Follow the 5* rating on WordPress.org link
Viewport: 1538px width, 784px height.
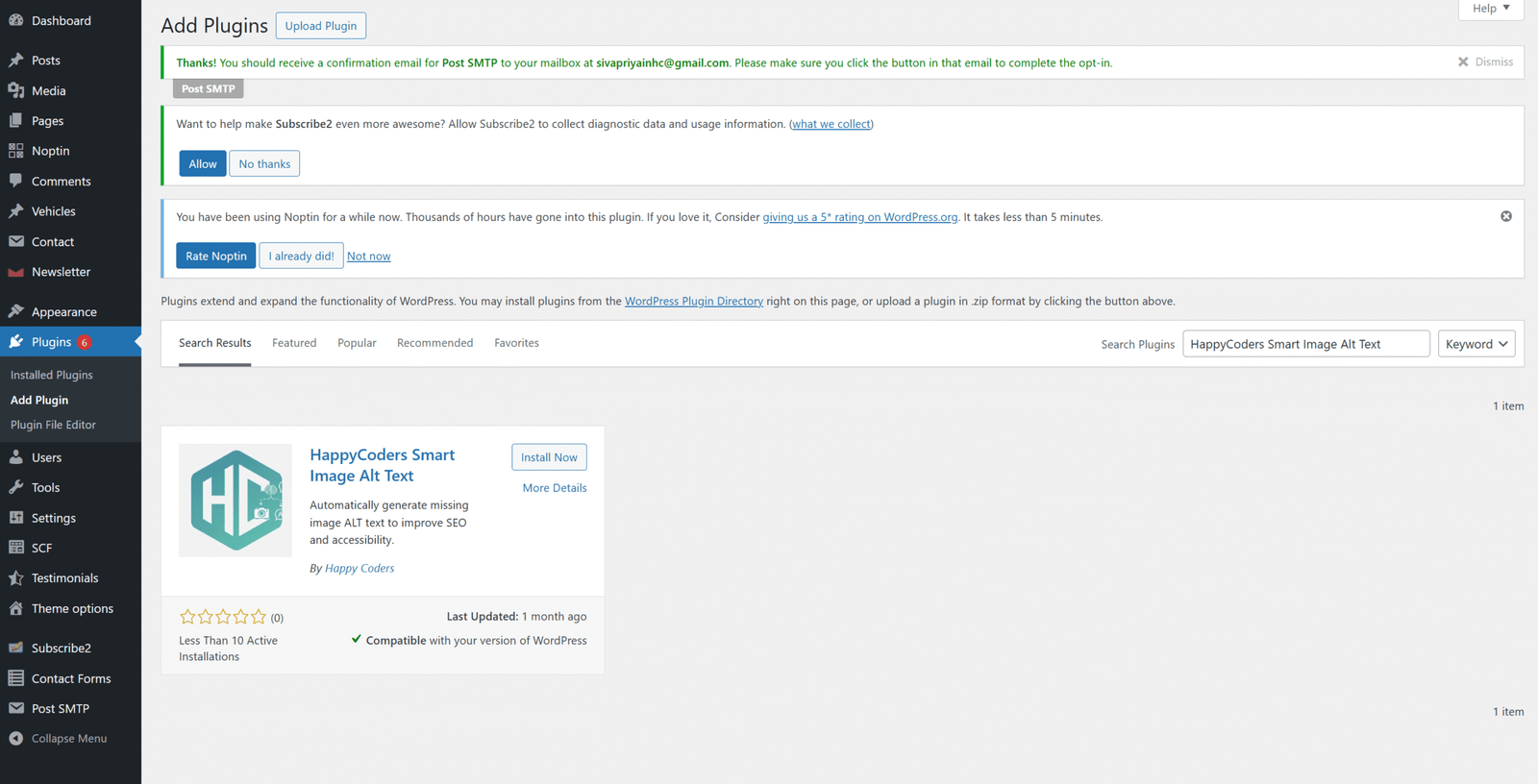coord(860,217)
